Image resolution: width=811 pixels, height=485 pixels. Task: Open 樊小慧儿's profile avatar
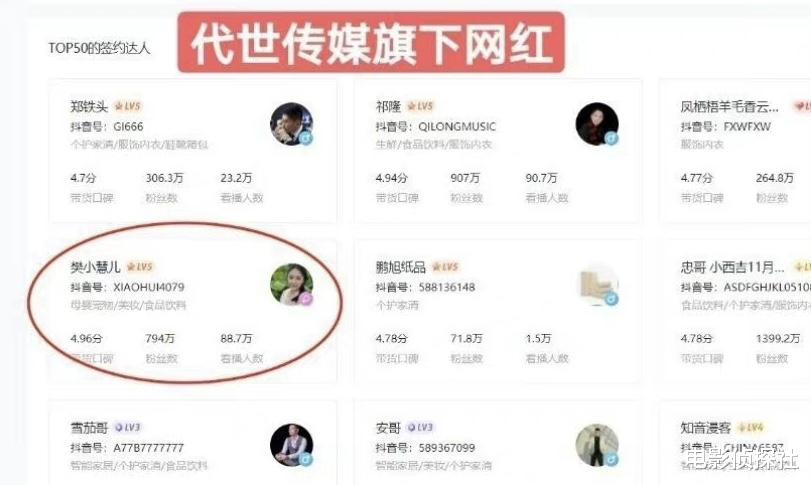292,285
